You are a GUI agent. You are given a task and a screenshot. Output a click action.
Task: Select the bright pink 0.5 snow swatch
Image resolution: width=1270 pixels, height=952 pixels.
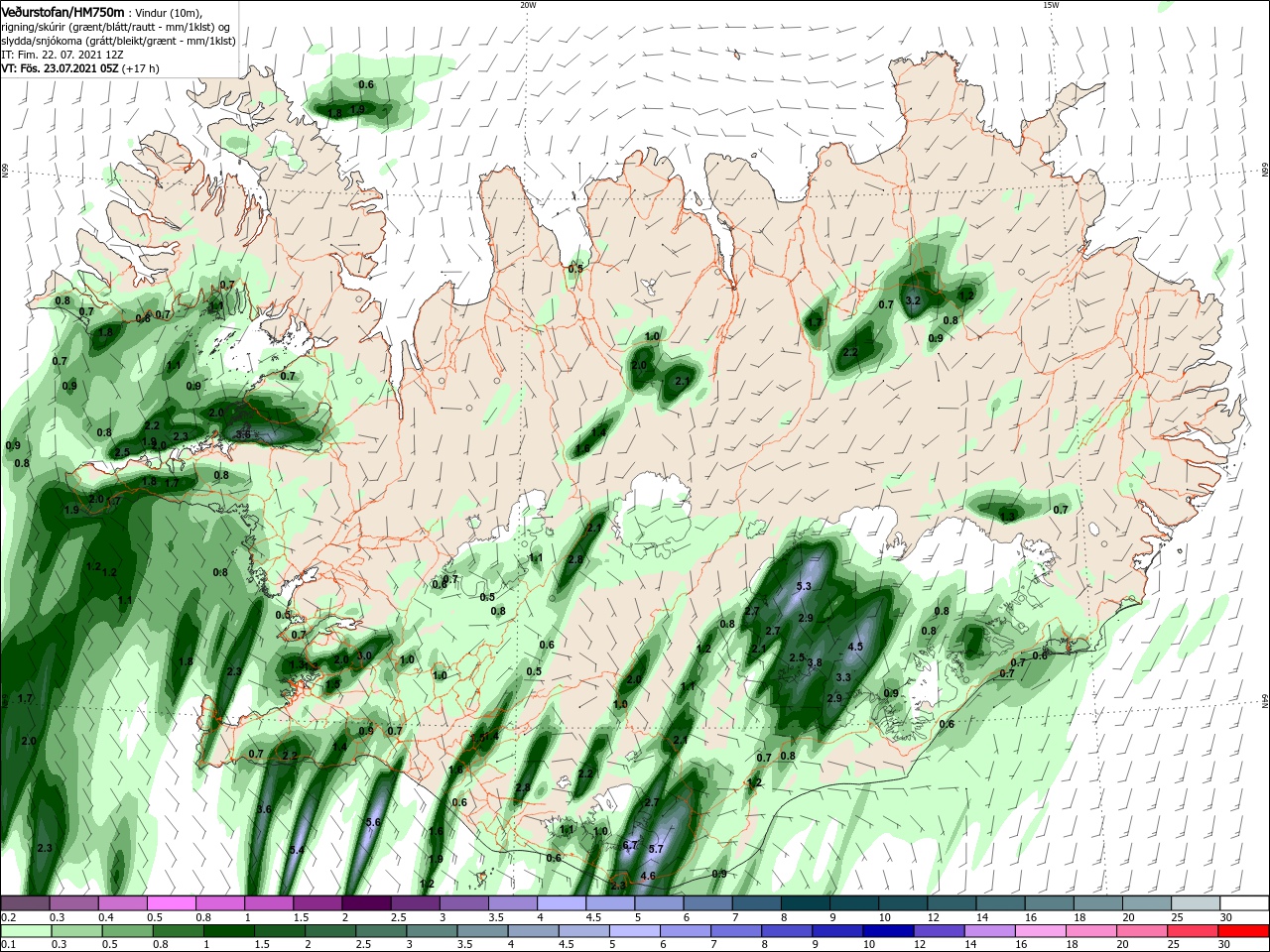(171, 902)
